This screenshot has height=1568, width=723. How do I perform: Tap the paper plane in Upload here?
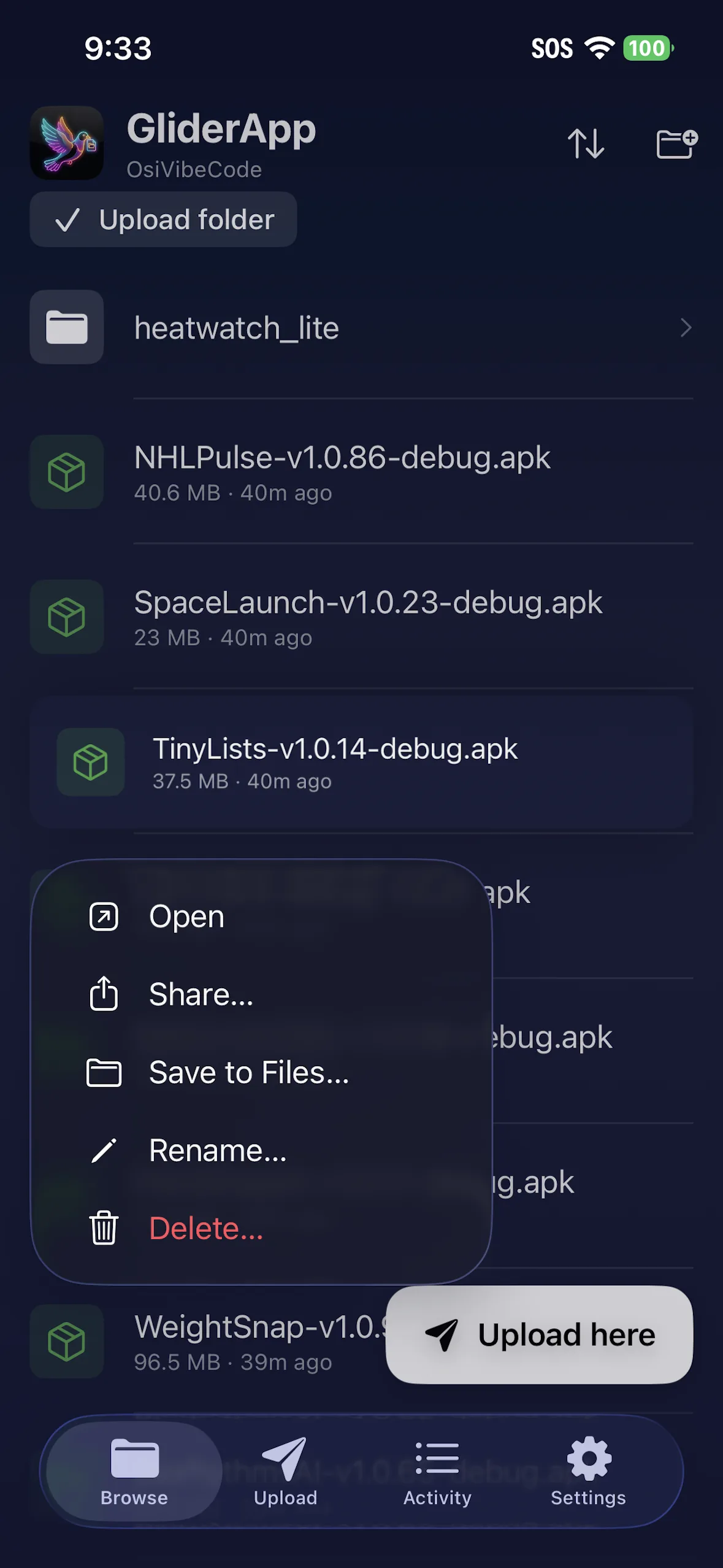(442, 1334)
